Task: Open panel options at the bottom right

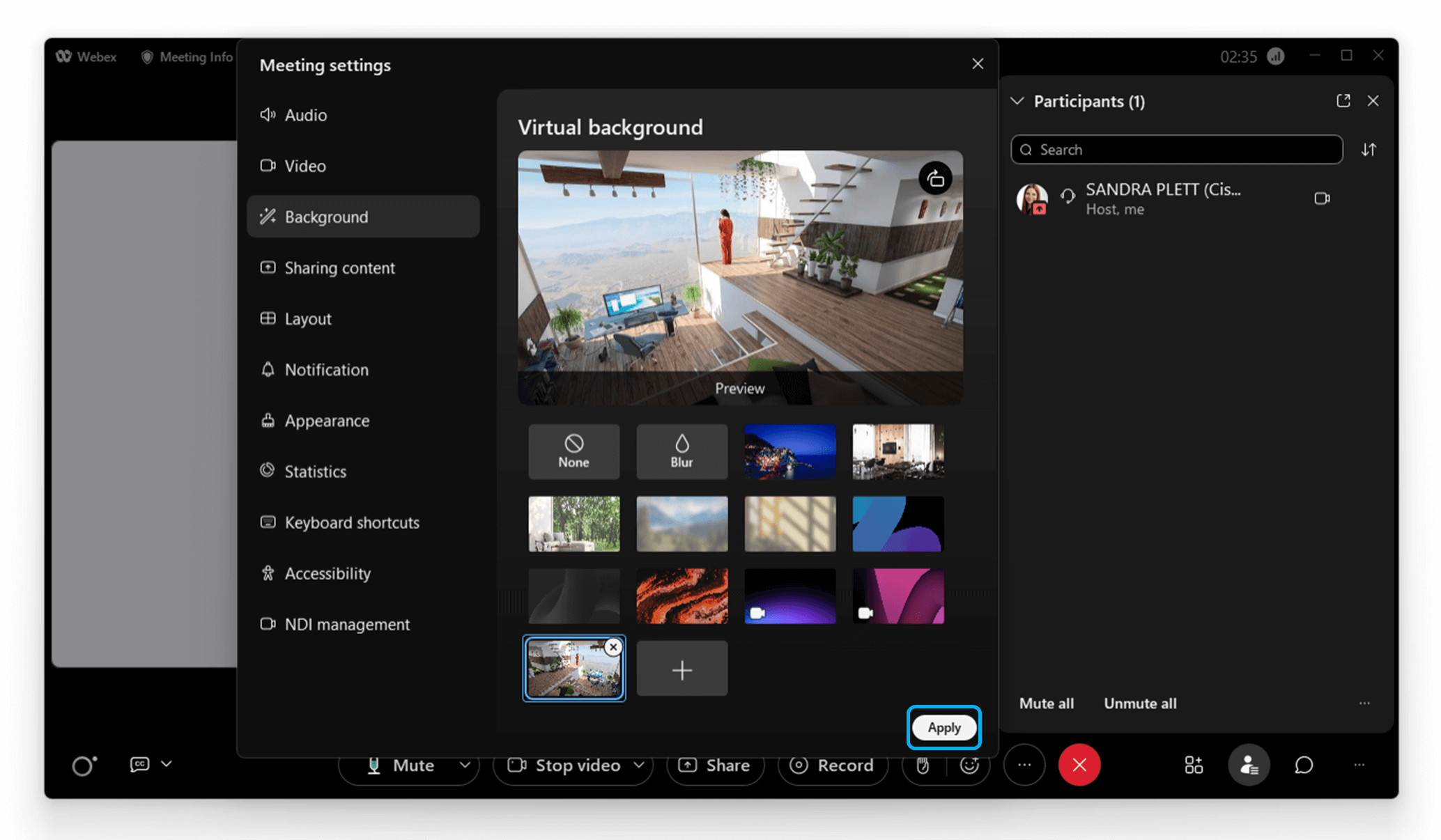Action: (x=1359, y=765)
